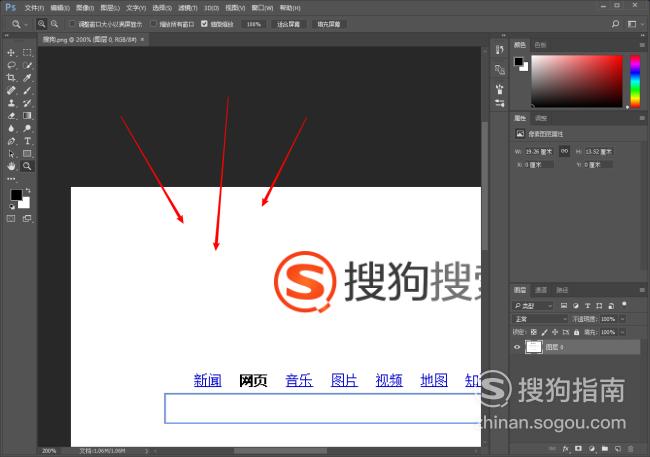Reset default foreground and background colors

click(x=12, y=206)
